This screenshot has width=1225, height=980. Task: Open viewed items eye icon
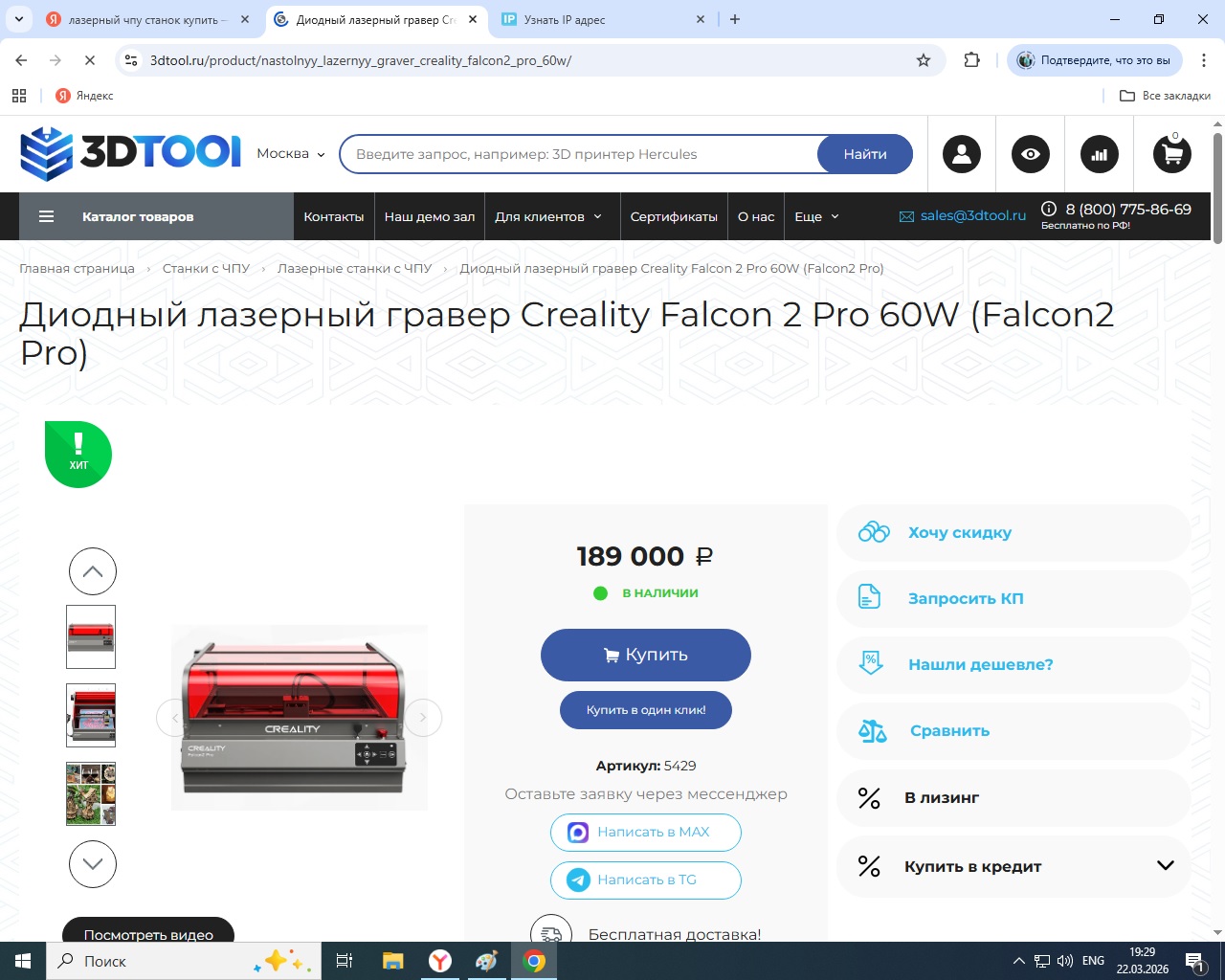click(x=1030, y=154)
